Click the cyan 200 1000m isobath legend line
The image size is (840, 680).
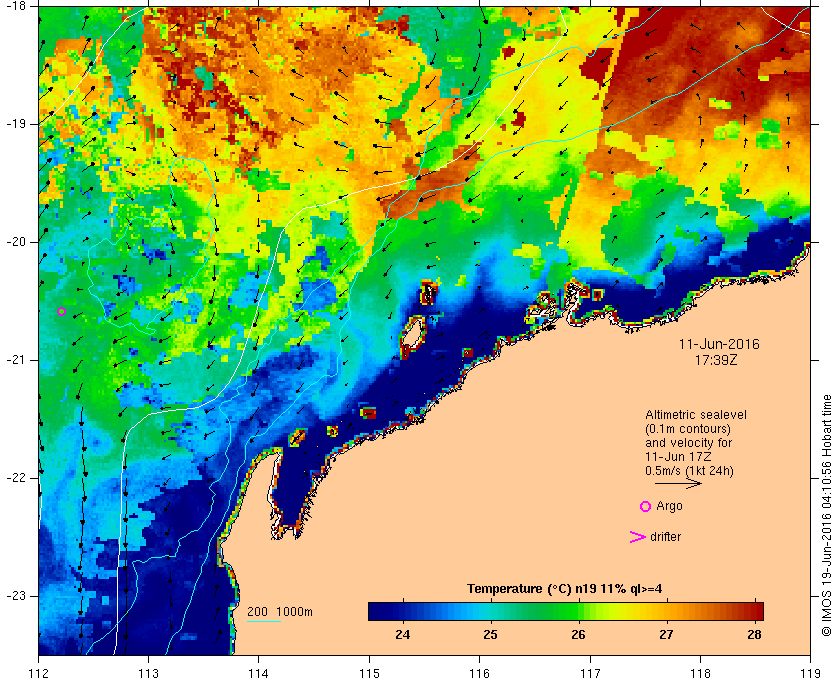[x=264, y=622]
